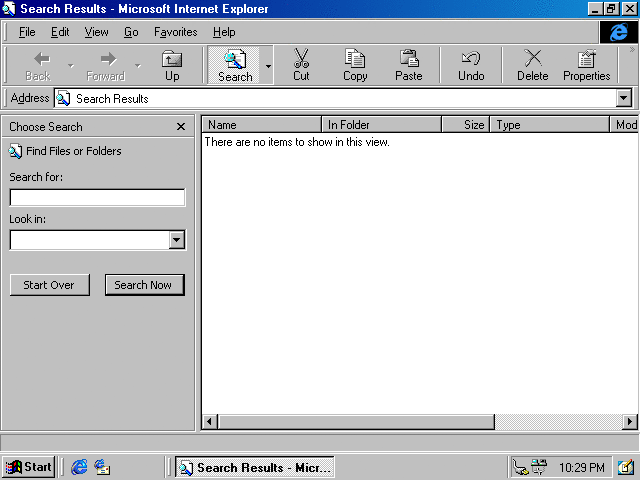Screen dimensions: 640x480
Task: Click the Find Files or Folders link
Action: pos(73,151)
